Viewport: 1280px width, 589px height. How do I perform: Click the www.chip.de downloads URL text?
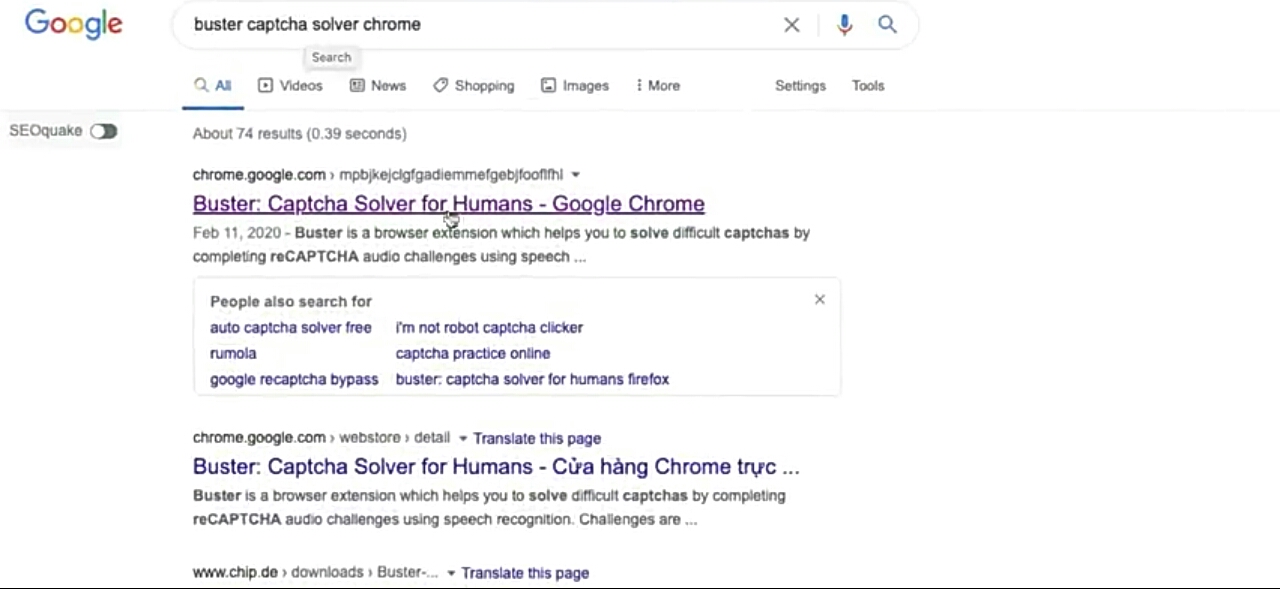tap(316, 572)
